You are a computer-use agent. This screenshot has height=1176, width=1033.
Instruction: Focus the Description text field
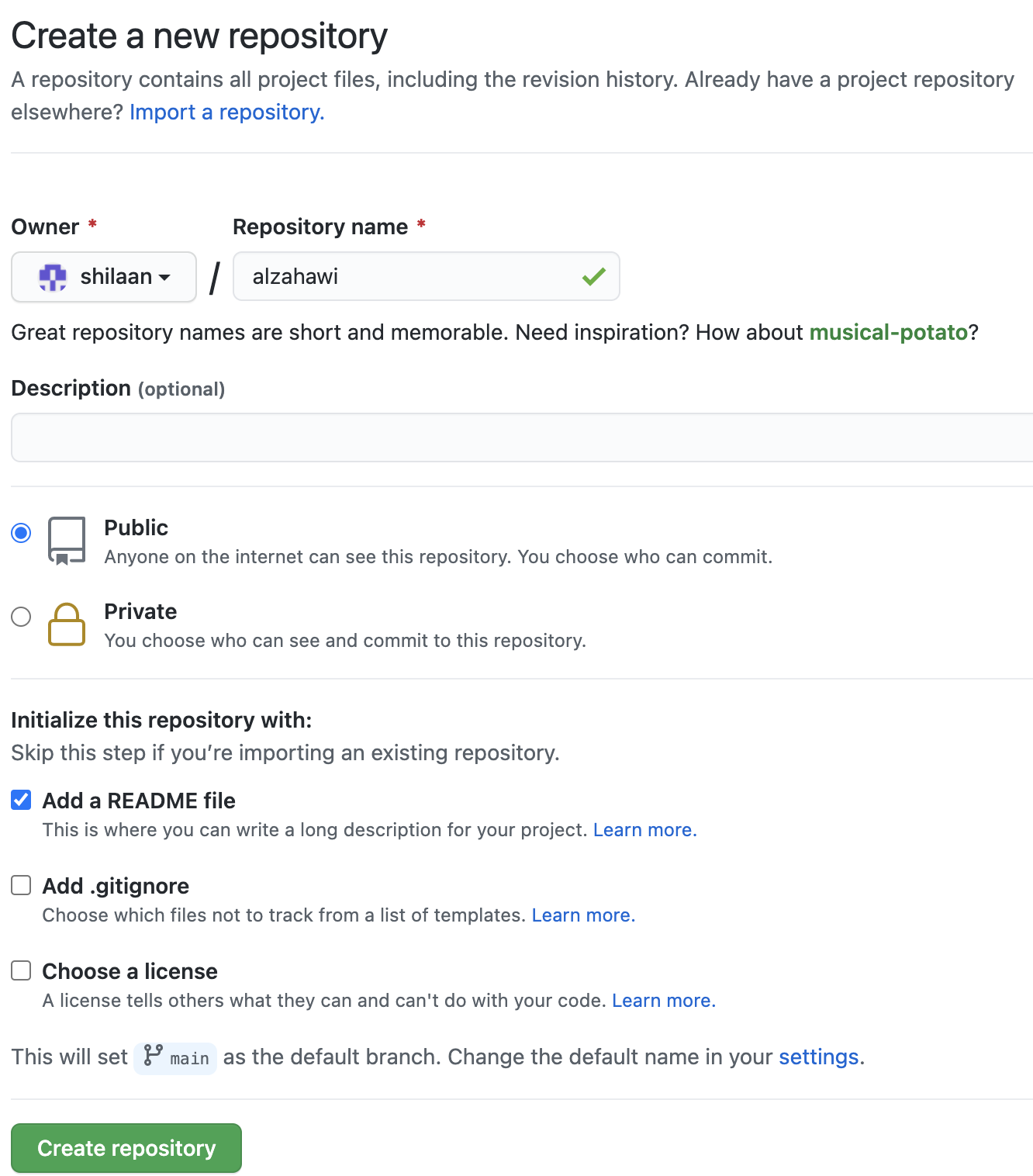pyautogui.click(x=521, y=438)
